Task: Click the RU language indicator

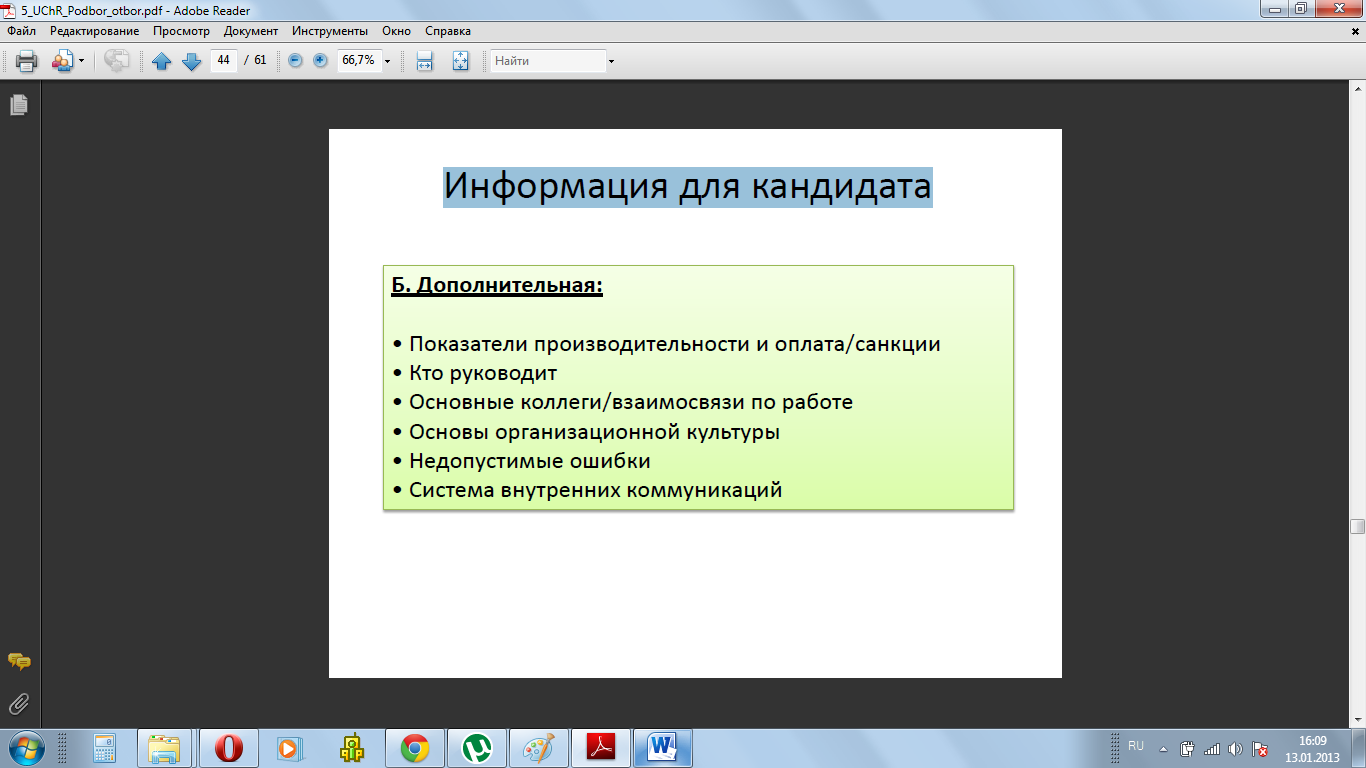Action: [x=1136, y=746]
